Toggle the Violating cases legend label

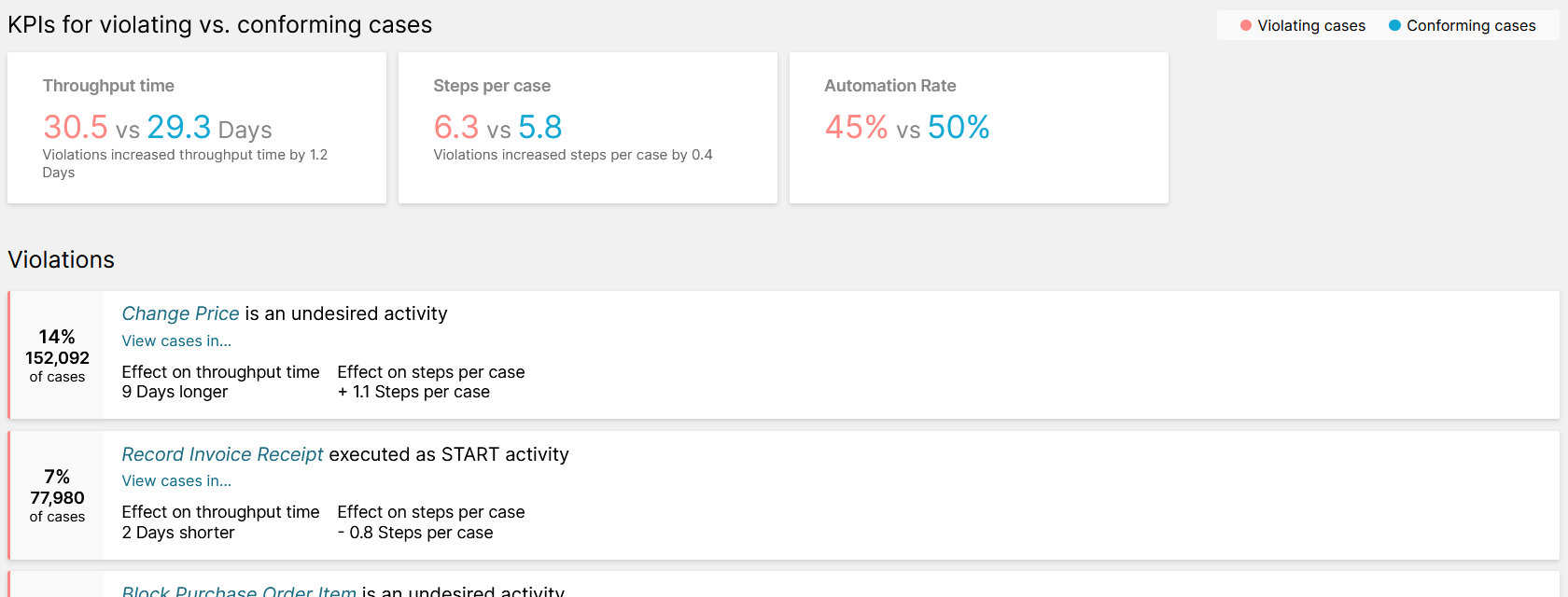point(1310,26)
